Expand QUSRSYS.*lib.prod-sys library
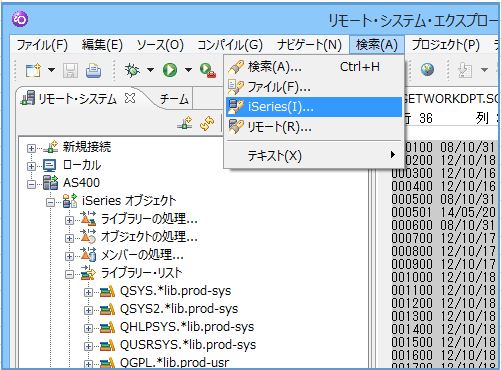This screenshot has width=502, height=370. (88, 346)
